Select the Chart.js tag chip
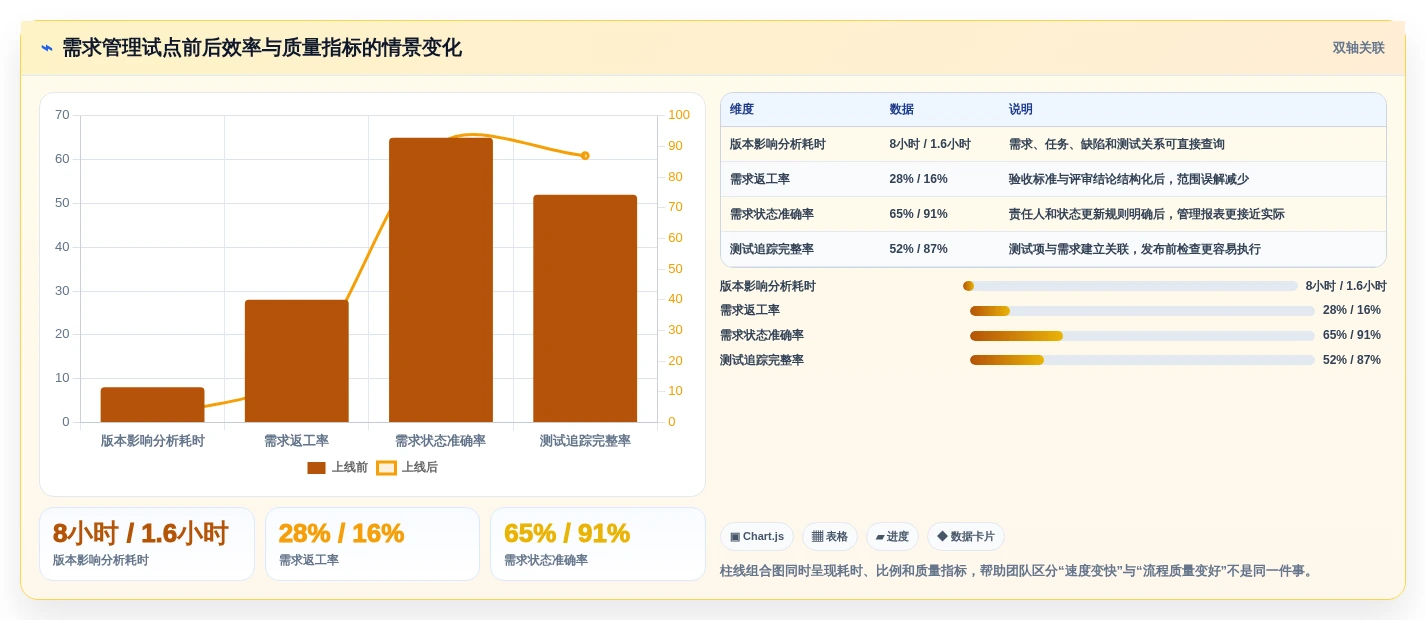 coord(757,537)
